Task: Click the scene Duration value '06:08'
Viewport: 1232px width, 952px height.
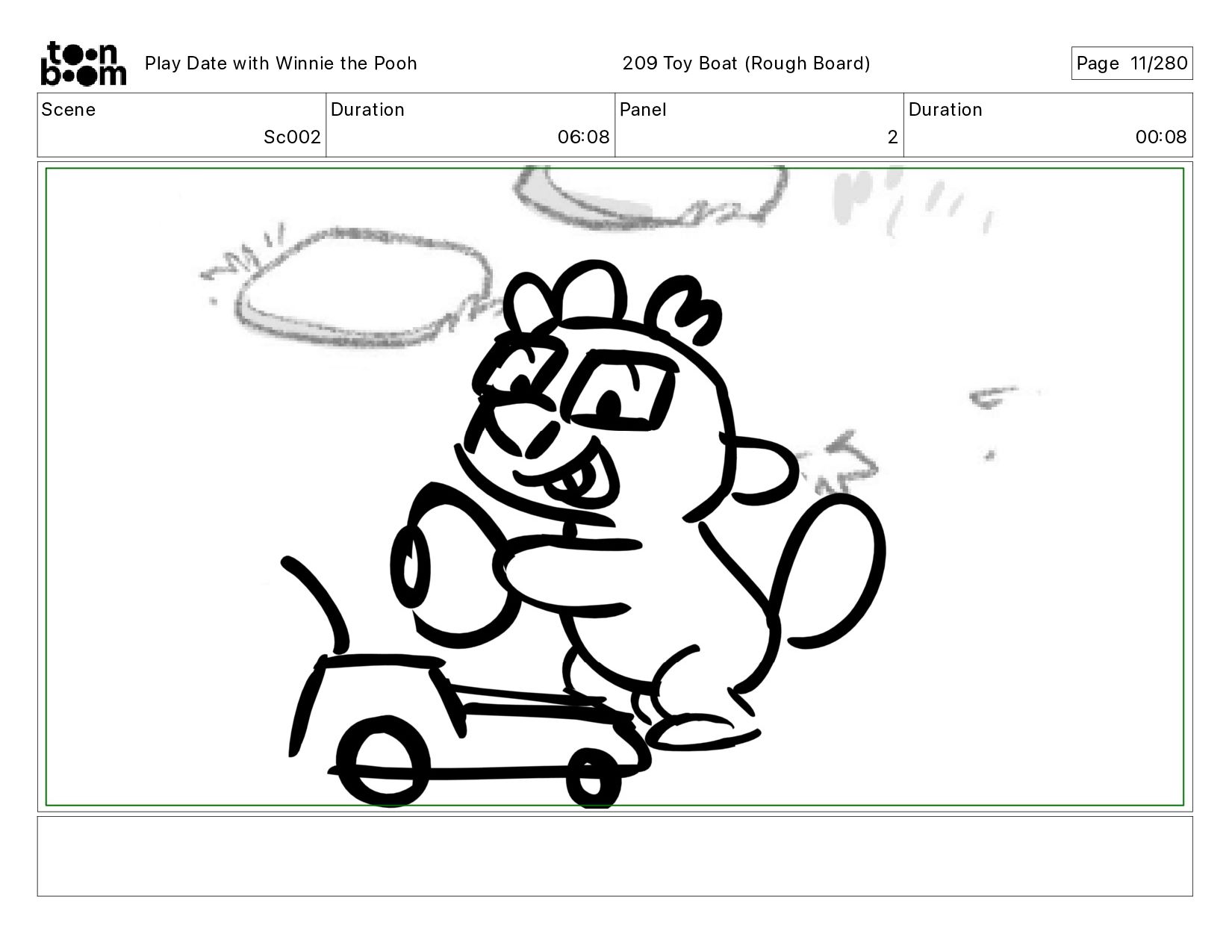Action: (583, 137)
